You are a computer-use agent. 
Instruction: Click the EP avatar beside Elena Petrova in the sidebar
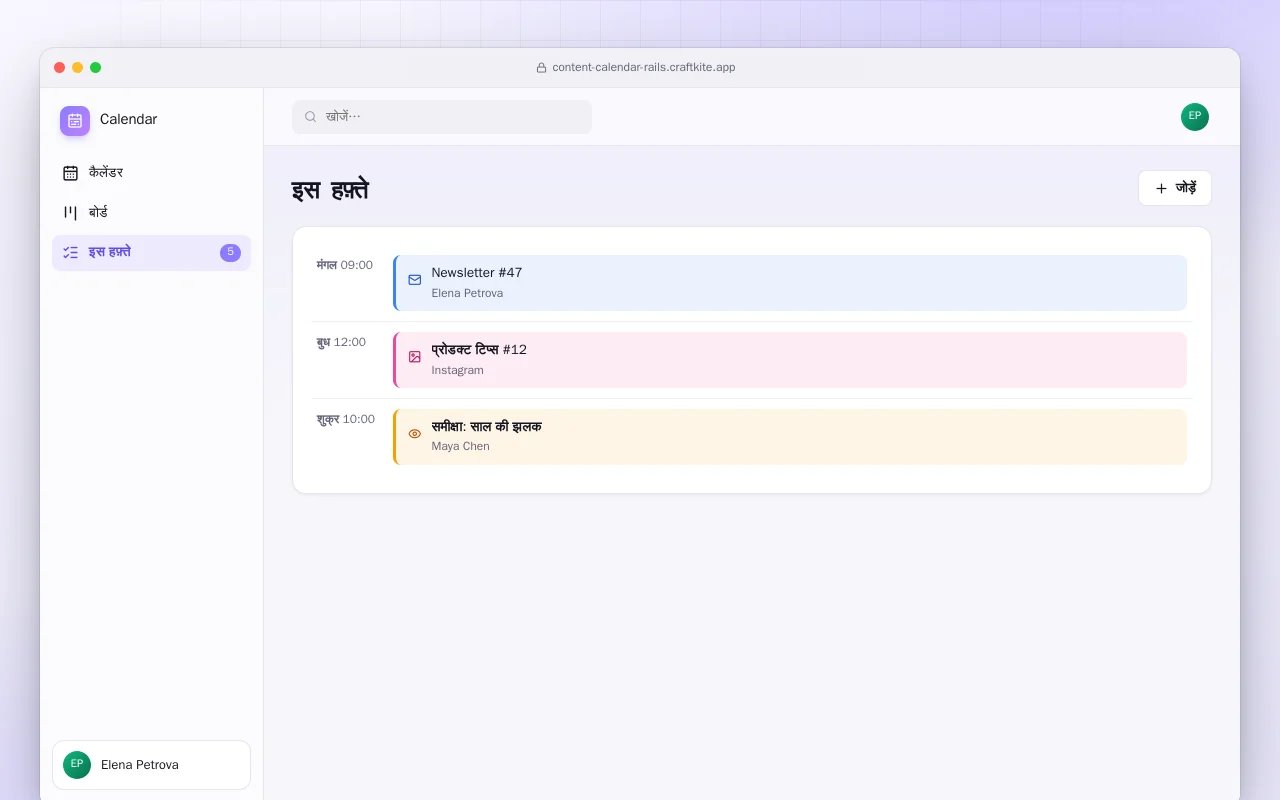tap(77, 765)
